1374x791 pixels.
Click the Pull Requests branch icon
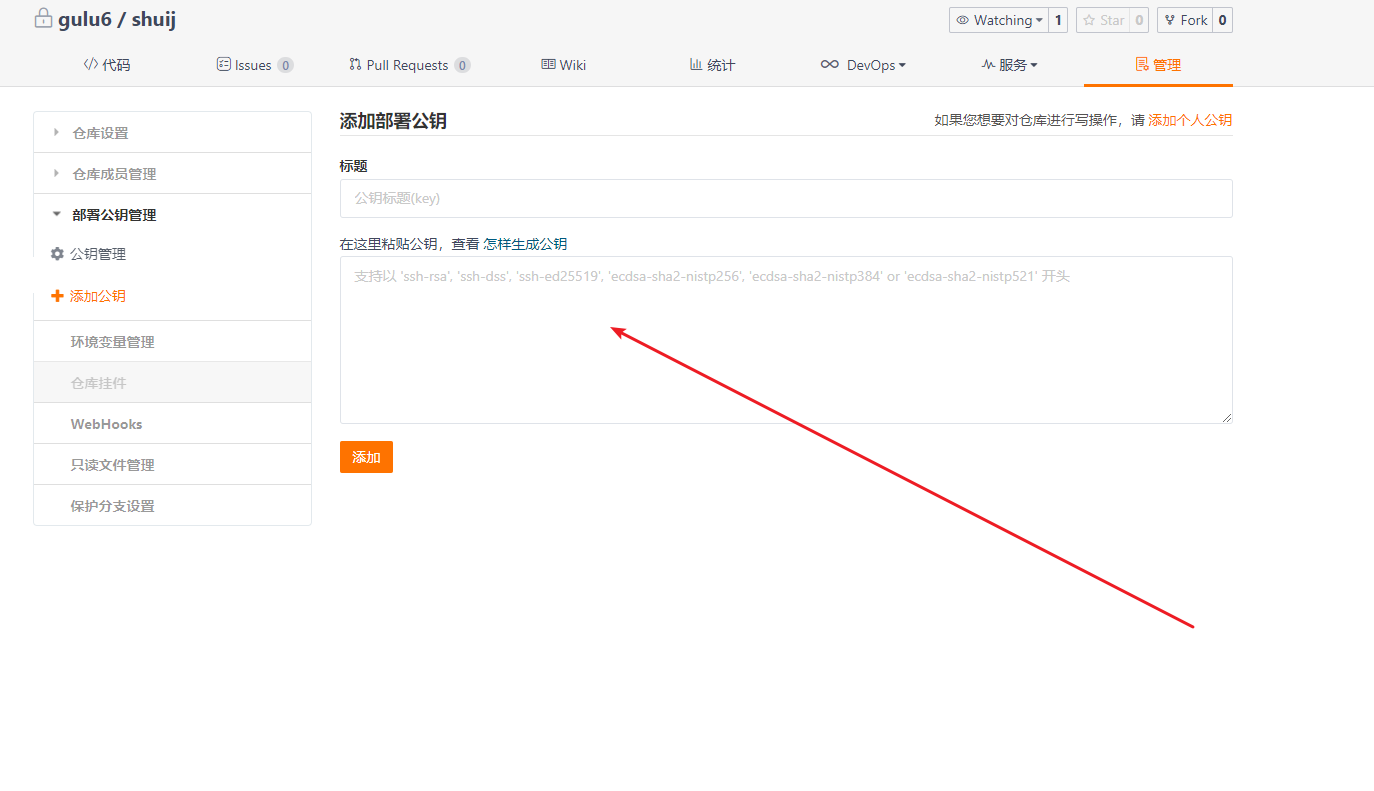point(355,64)
